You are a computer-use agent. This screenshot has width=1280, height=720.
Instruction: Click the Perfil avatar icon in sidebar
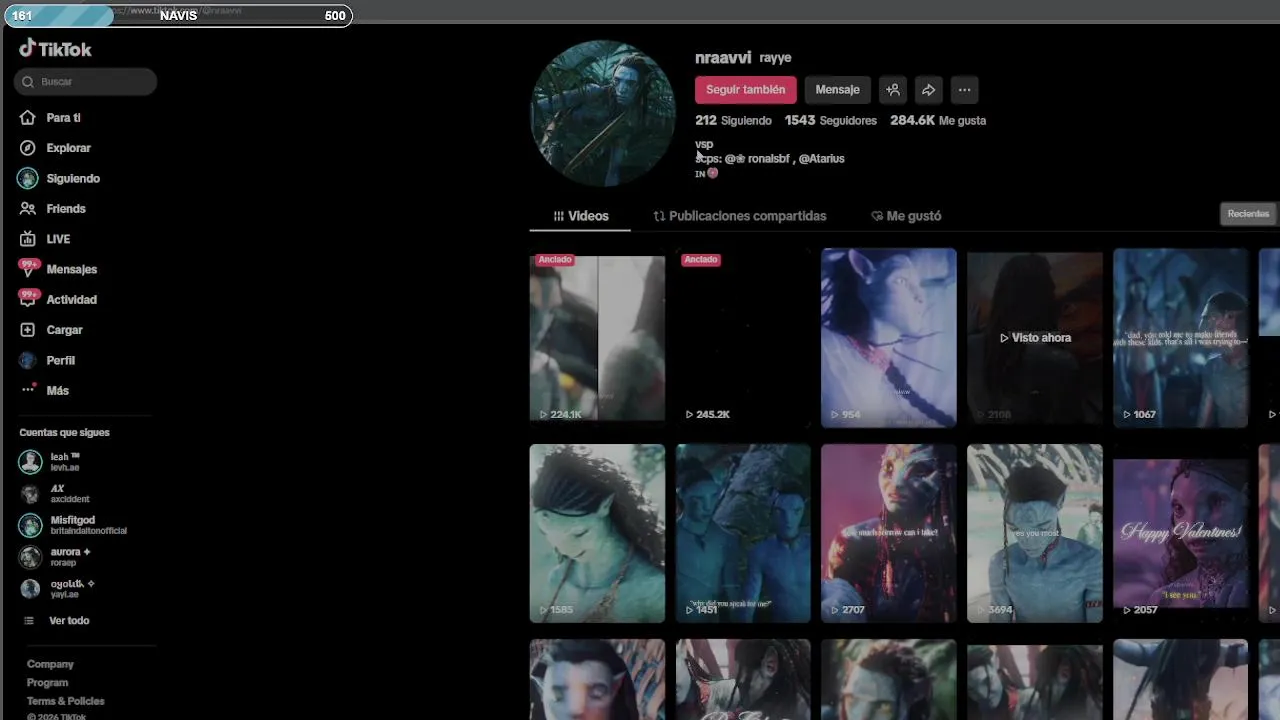(28, 360)
